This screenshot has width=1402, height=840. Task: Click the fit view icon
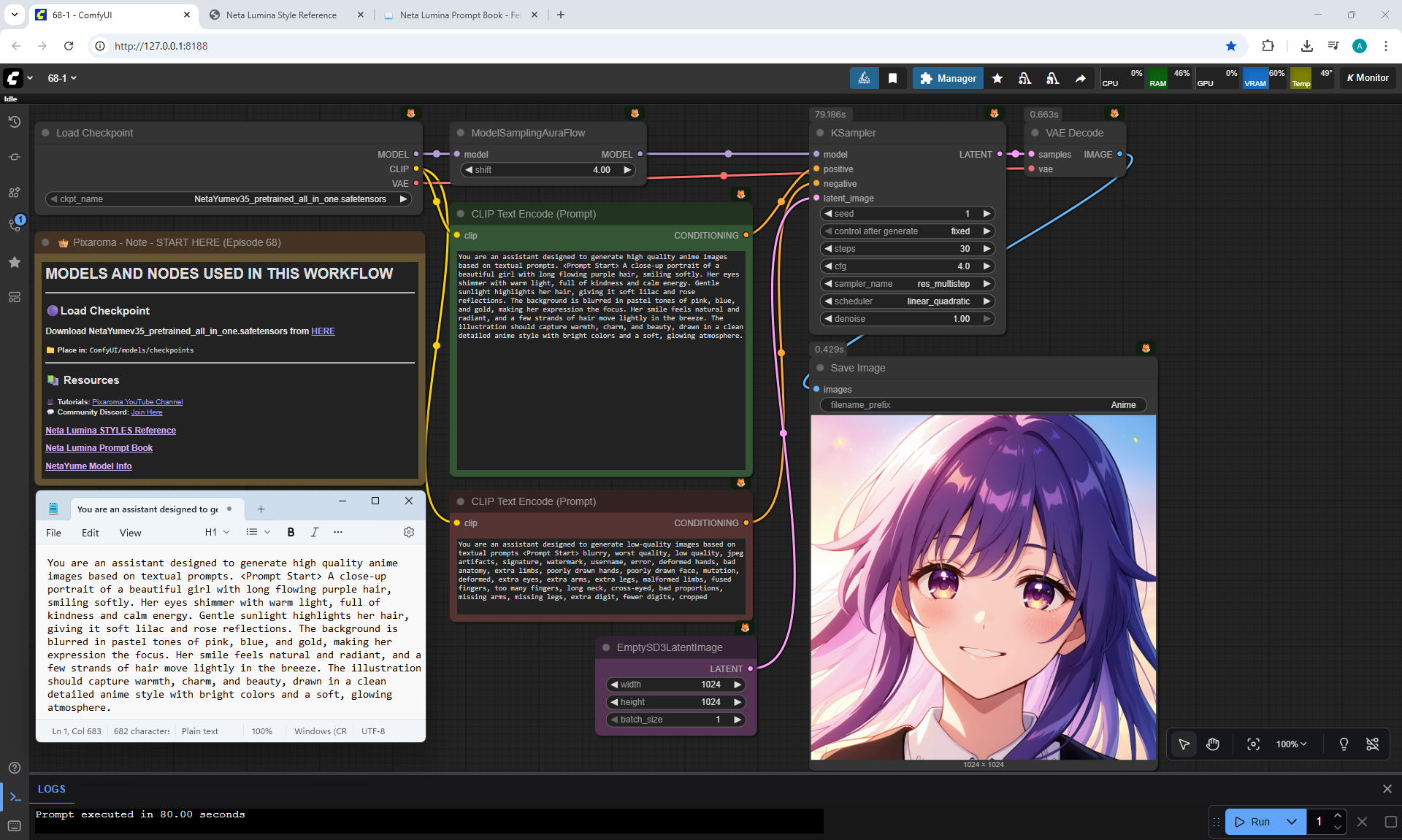pos(1253,744)
